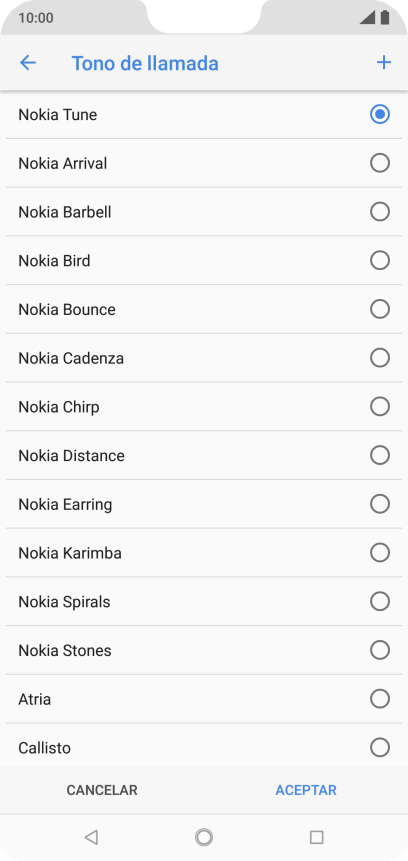Tap Android back navigation triangle
Image resolution: width=408 pixels, height=861 pixels.
[91, 837]
